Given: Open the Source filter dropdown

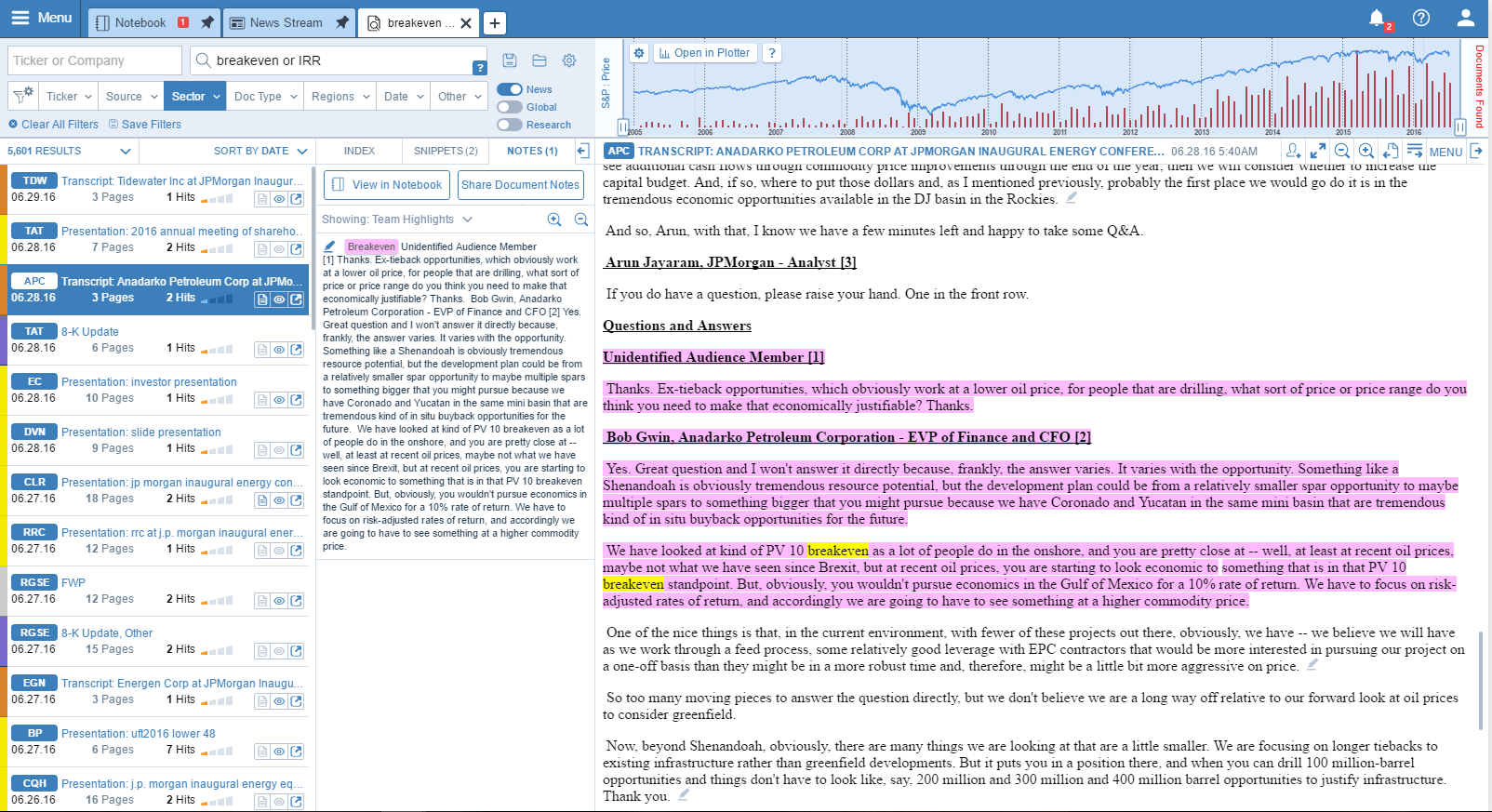Looking at the screenshot, I should (130, 96).
